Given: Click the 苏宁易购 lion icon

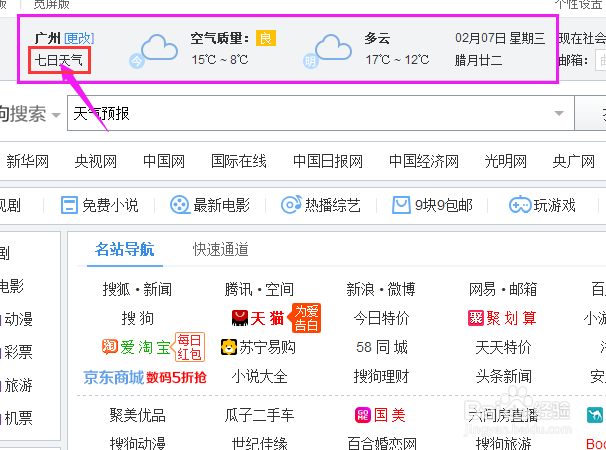Looking at the screenshot, I should pos(228,347).
